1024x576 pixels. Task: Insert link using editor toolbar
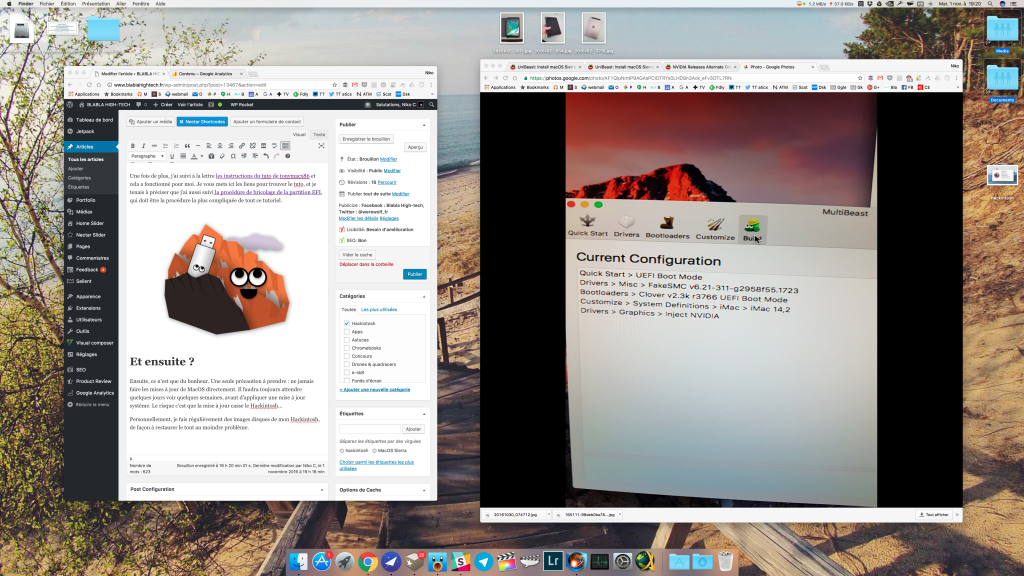click(x=242, y=146)
